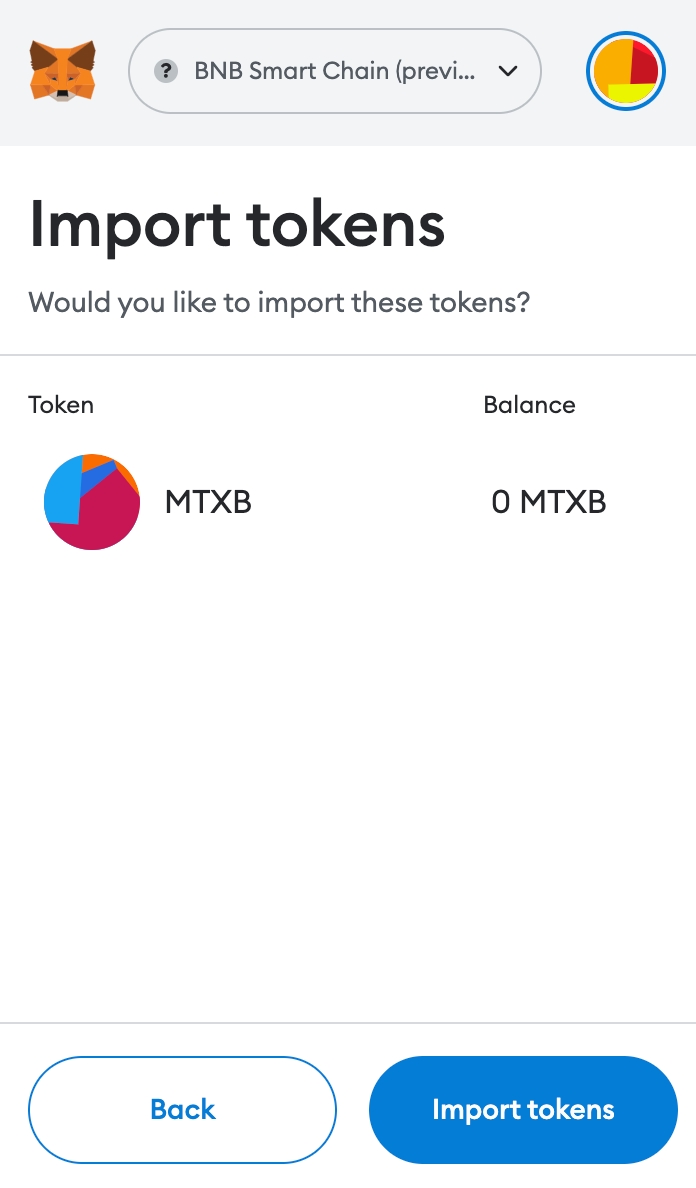This screenshot has height=1188, width=696.
Task: Select the Token column header
Action: tap(61, 405)
